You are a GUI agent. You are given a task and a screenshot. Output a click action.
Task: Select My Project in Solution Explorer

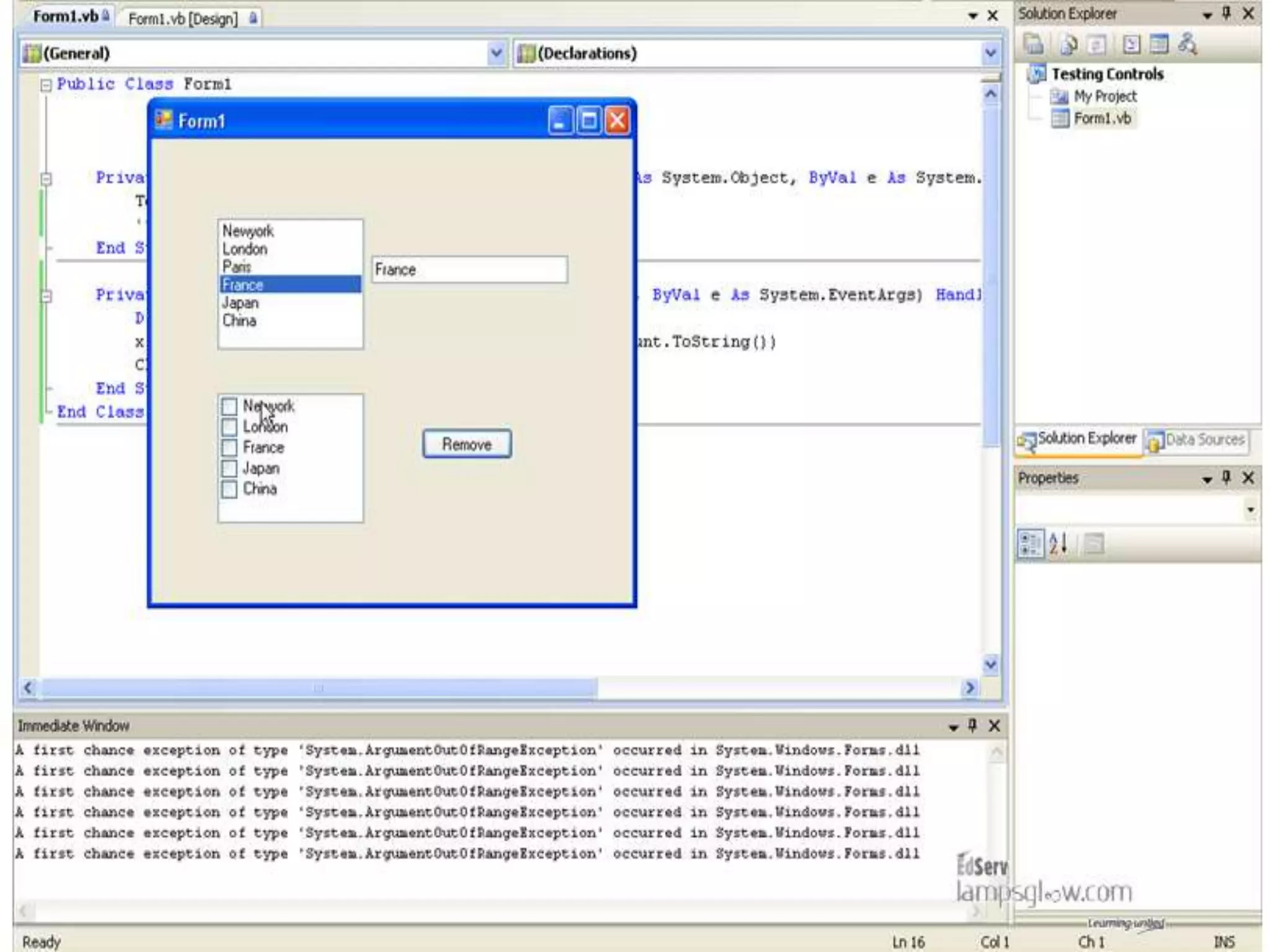click(1105, 97)
